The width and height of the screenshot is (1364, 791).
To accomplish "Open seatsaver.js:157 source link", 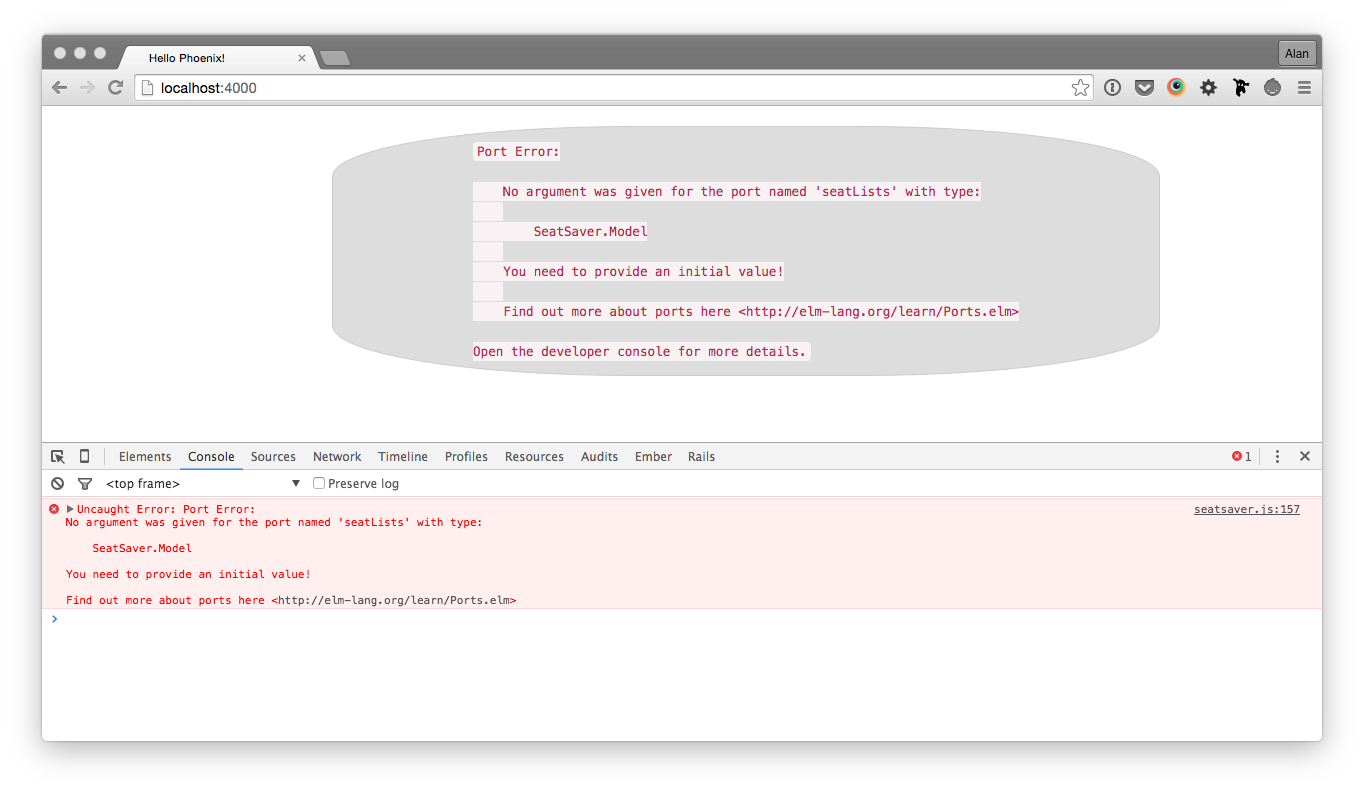I will pos(1246,510).
